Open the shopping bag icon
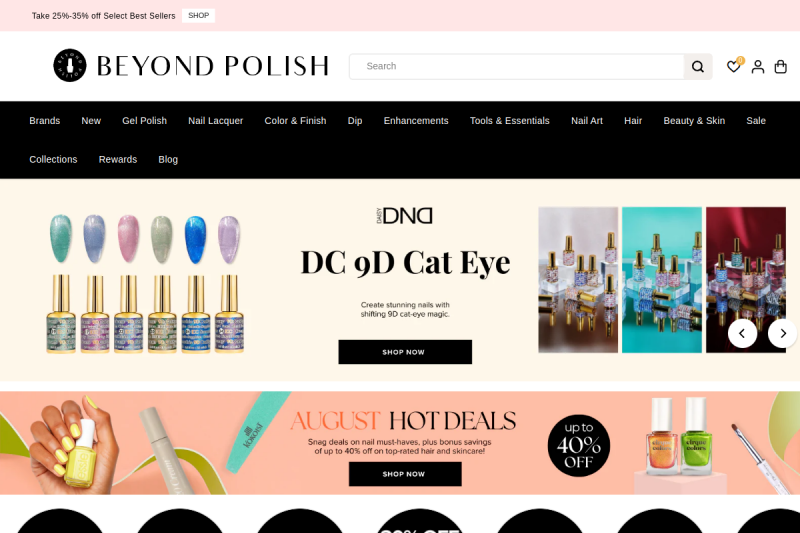The width and height of the screenshot is (800, 533). click(781, 66)
